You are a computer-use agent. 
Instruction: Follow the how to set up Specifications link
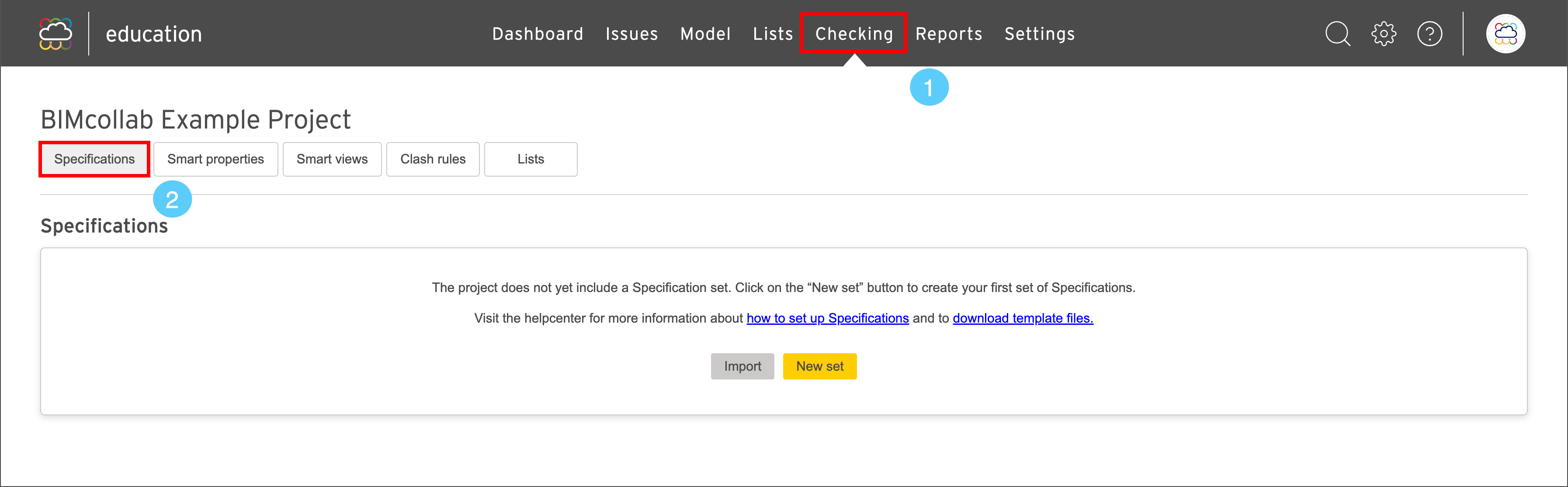click(827, 318)
